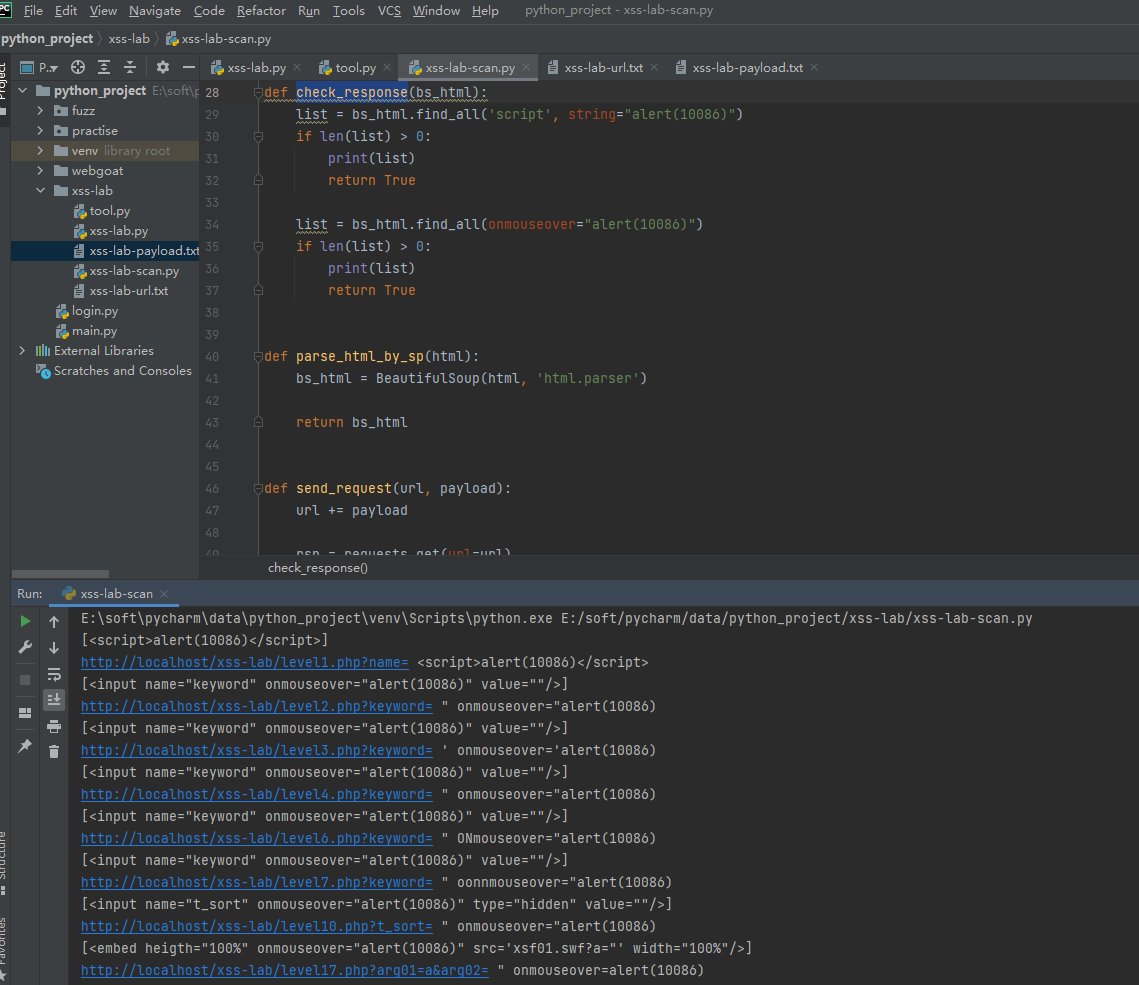Expand the fuzz folder
Image resolution: width=1139 pixels, height=985 pixels.
pyautogui.click(x=40, y=110)
